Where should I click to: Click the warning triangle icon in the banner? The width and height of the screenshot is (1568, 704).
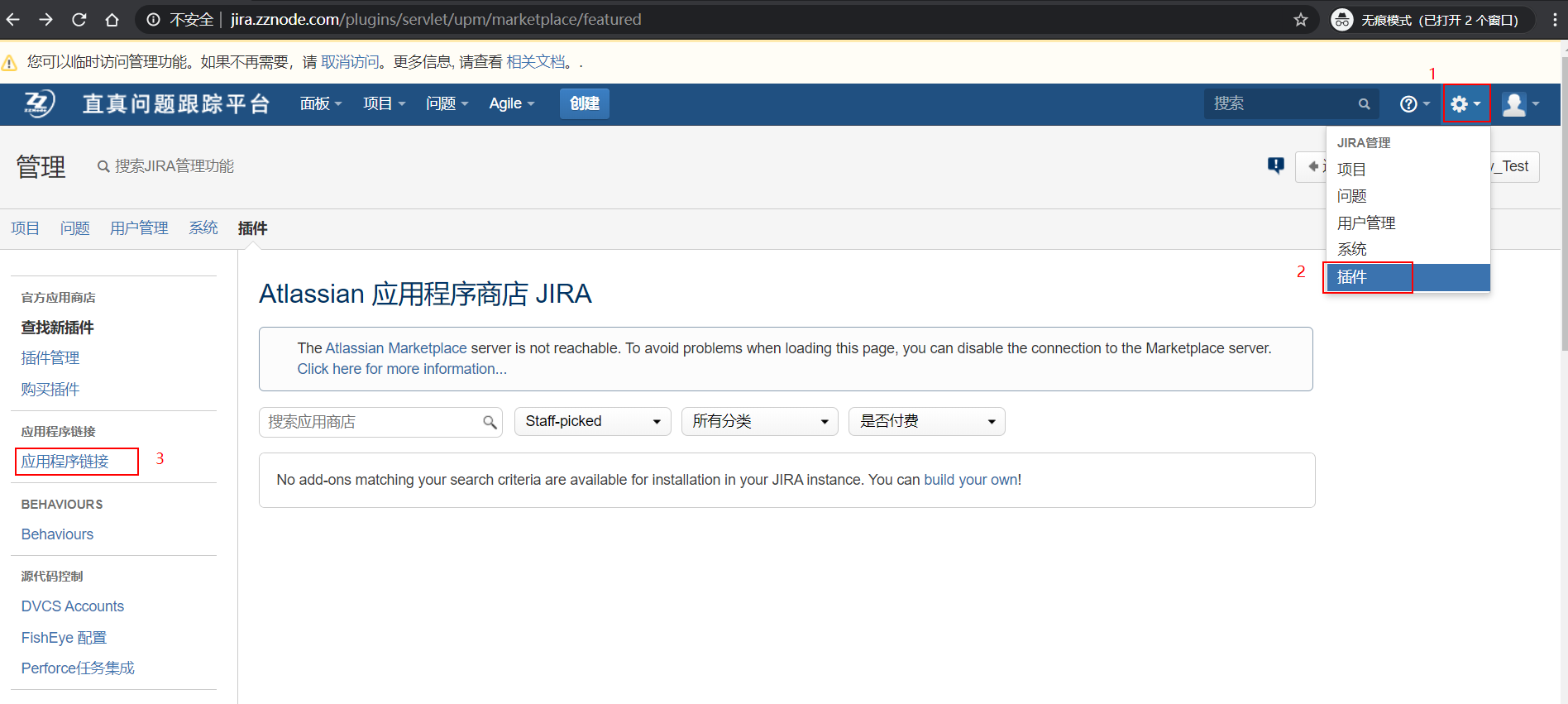click(10, 63)
